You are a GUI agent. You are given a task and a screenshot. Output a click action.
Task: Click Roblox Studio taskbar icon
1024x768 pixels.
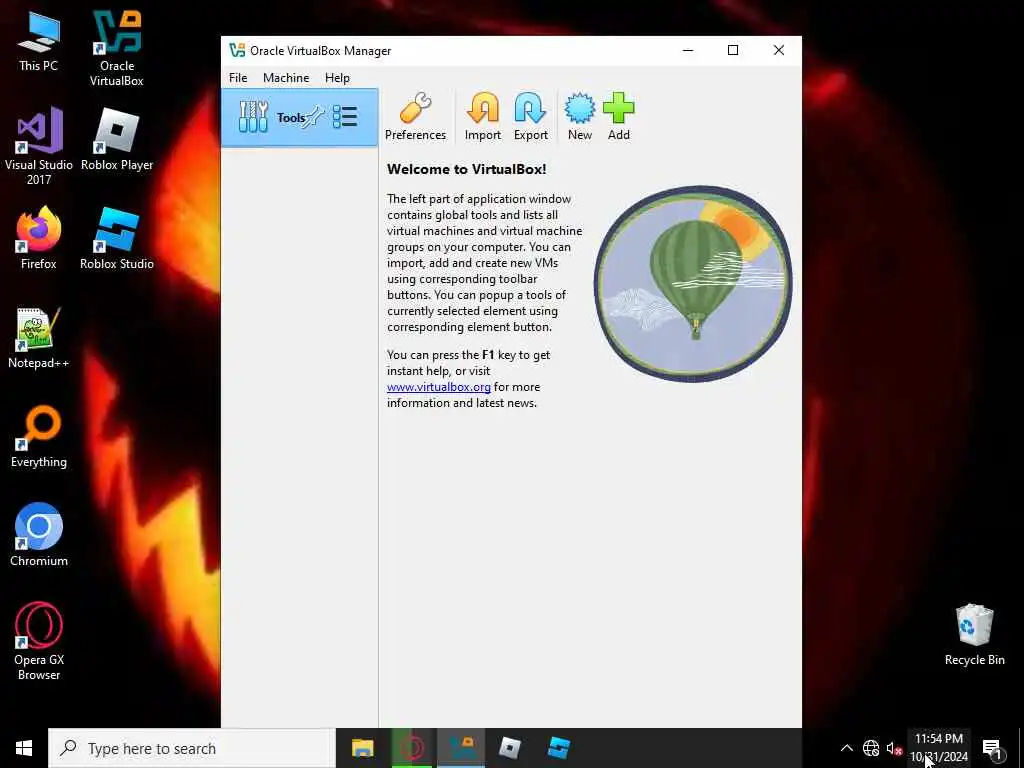559,748
